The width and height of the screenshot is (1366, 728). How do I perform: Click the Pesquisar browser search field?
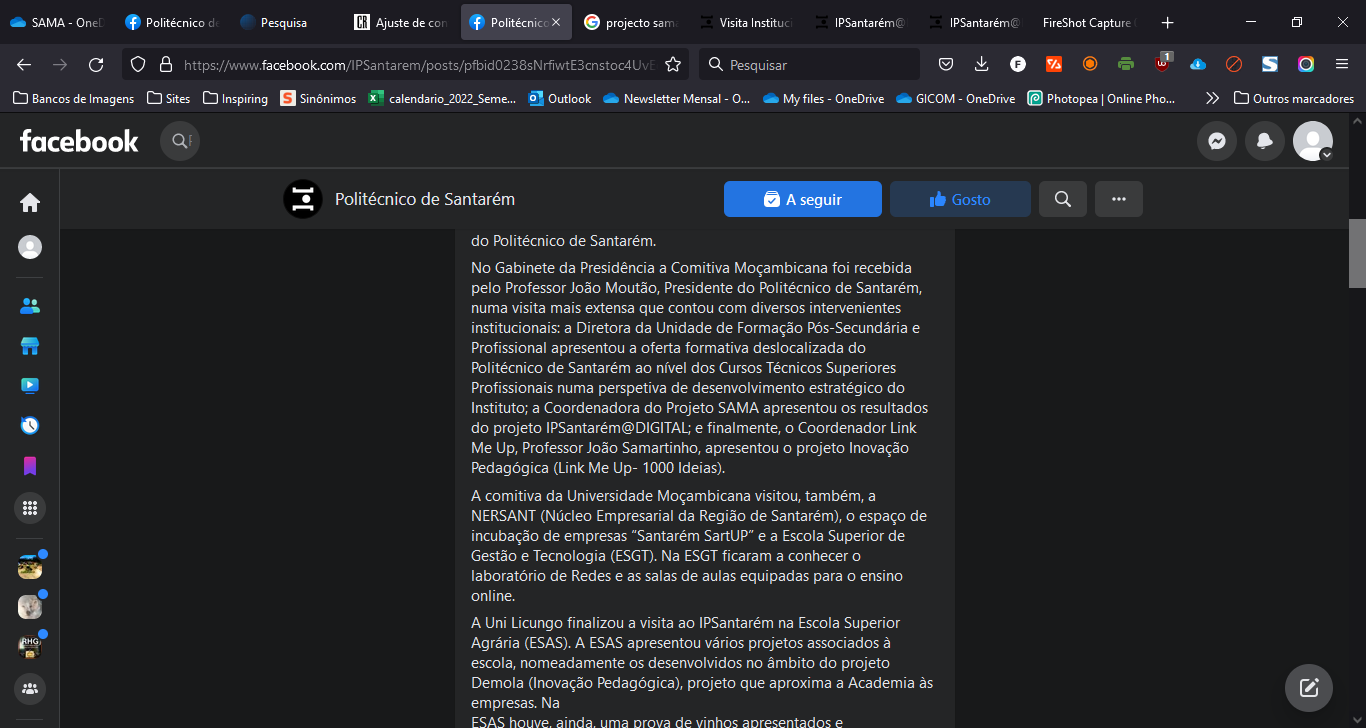pyautogui.click(x=809, y=64)
